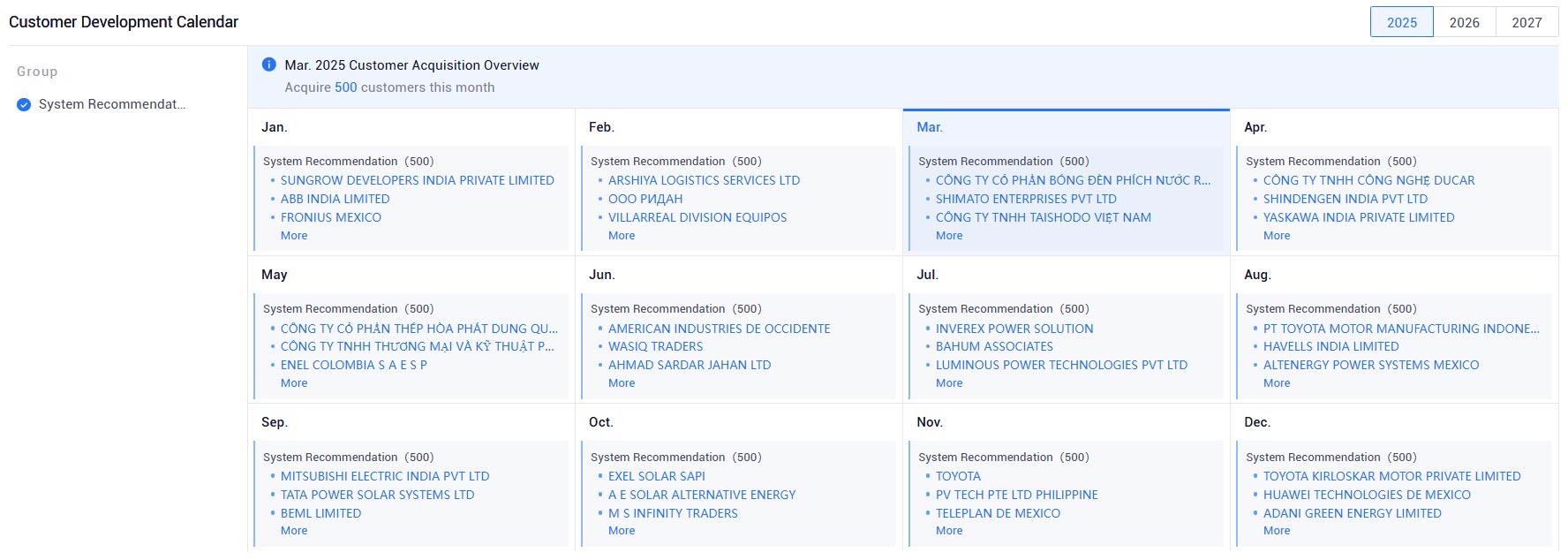Expand More customers in August
The width and height of the screenshot is (1568, 560).
pos(1277,383)
